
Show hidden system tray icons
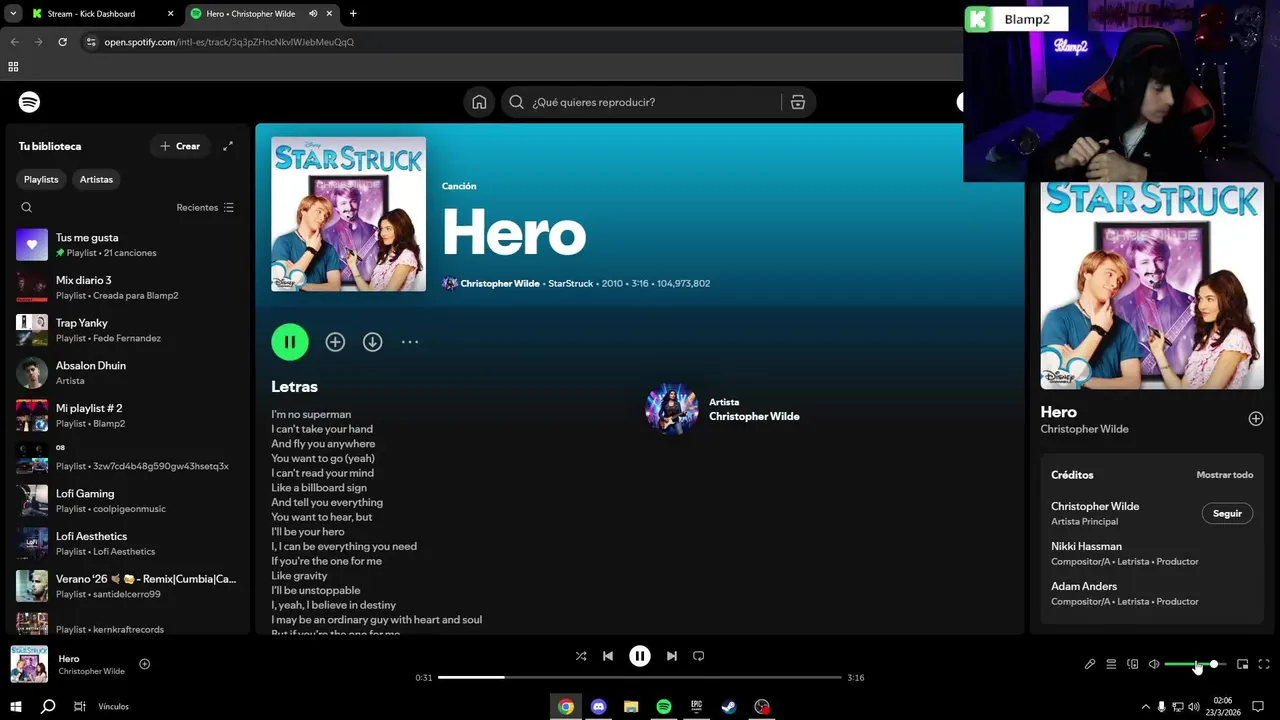[x=1145, y=707]
